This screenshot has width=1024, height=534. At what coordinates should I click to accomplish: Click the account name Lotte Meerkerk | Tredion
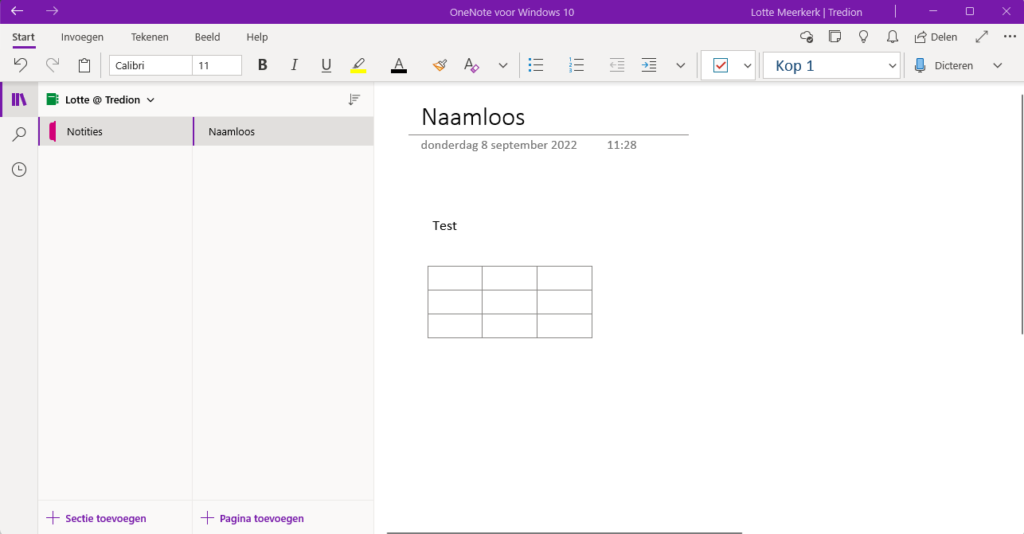807,12
